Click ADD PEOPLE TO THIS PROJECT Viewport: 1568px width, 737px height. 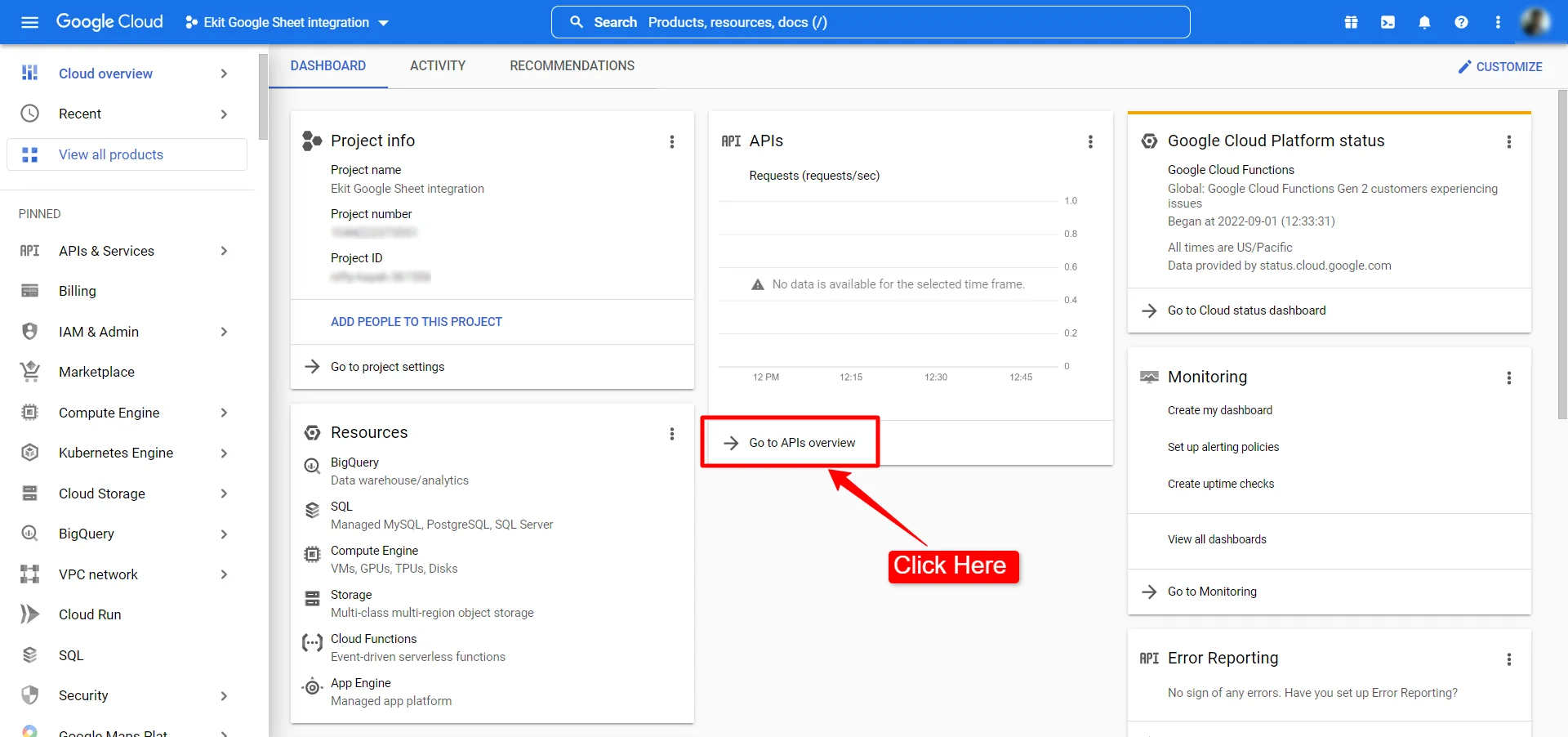click(x=416, y=322)
